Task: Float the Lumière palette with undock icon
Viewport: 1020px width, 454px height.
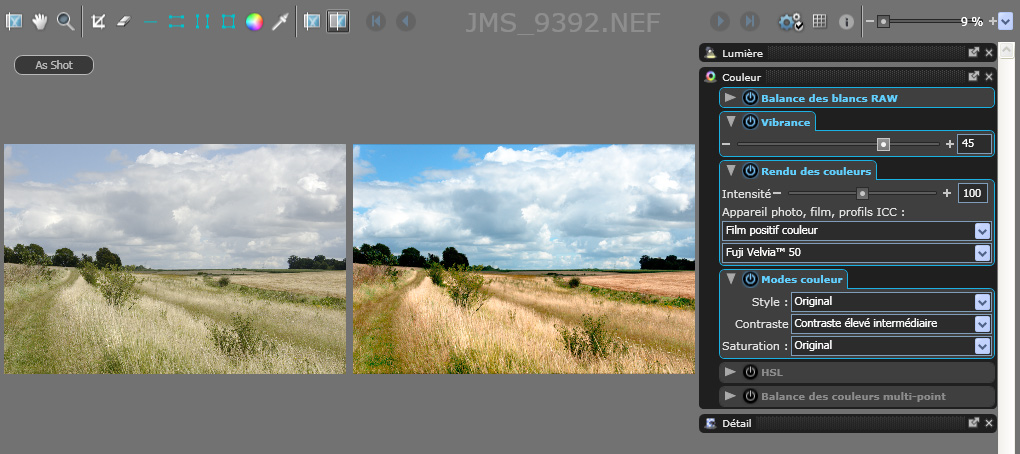Action: point(974,53)
